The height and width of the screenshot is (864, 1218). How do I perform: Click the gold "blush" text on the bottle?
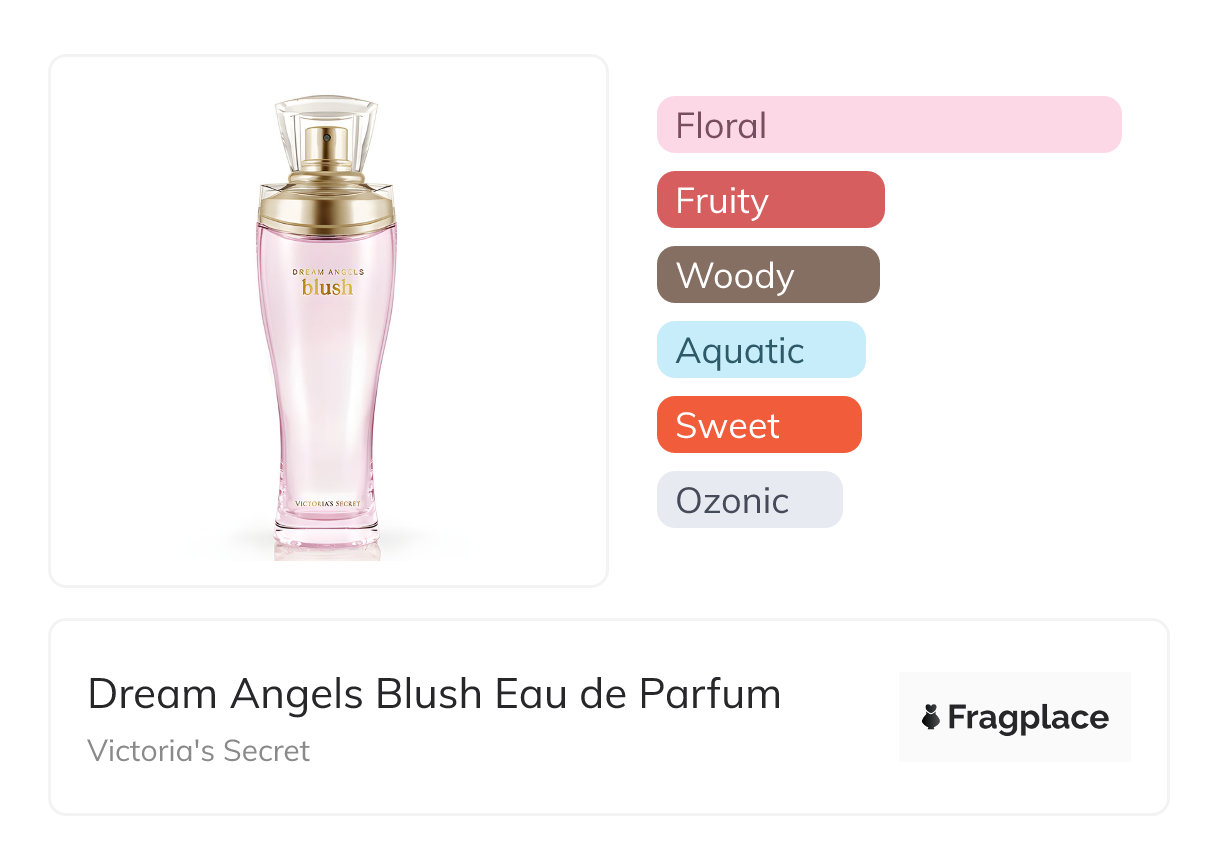point(327,288)
